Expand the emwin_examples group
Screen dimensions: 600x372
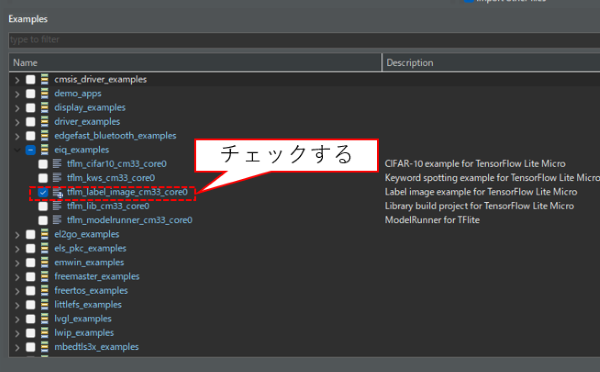[17, 263]
